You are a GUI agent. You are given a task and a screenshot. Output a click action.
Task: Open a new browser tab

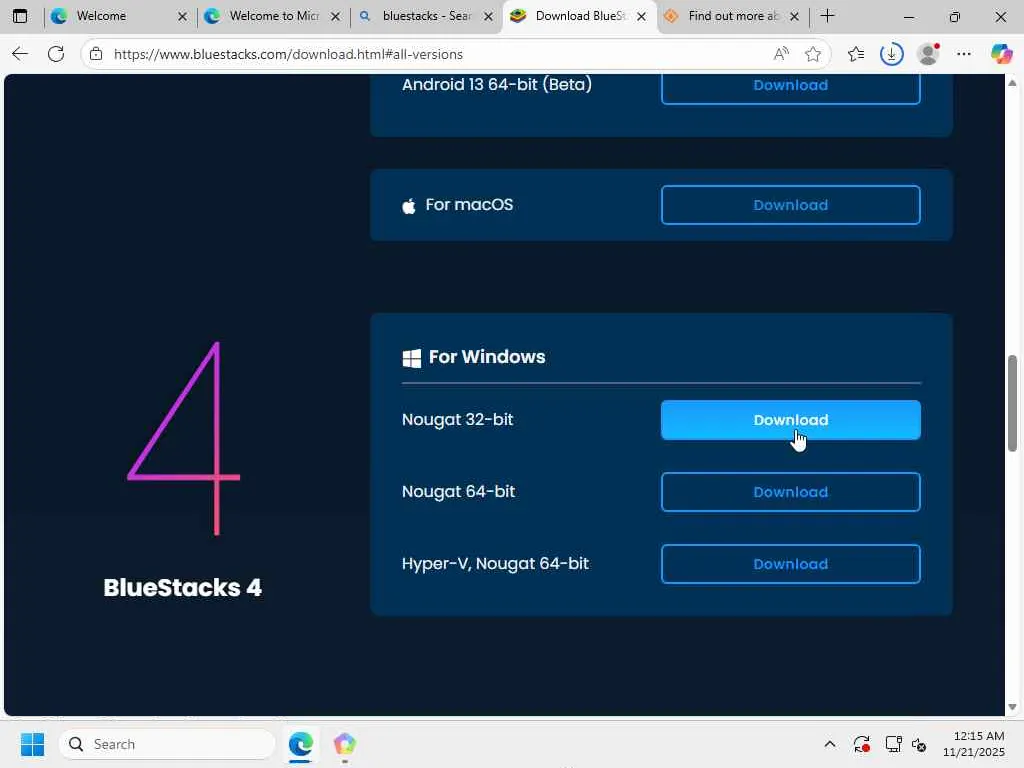click(827, 16)
